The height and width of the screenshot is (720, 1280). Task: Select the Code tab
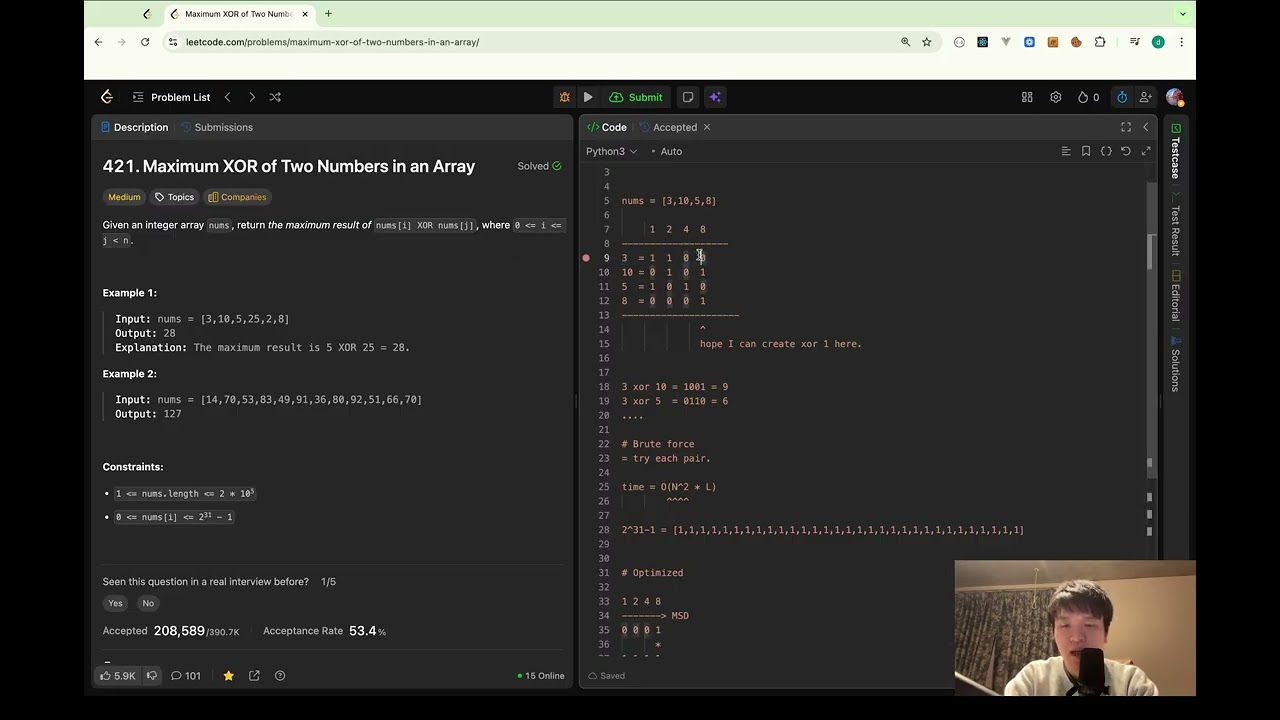point(607,127)
